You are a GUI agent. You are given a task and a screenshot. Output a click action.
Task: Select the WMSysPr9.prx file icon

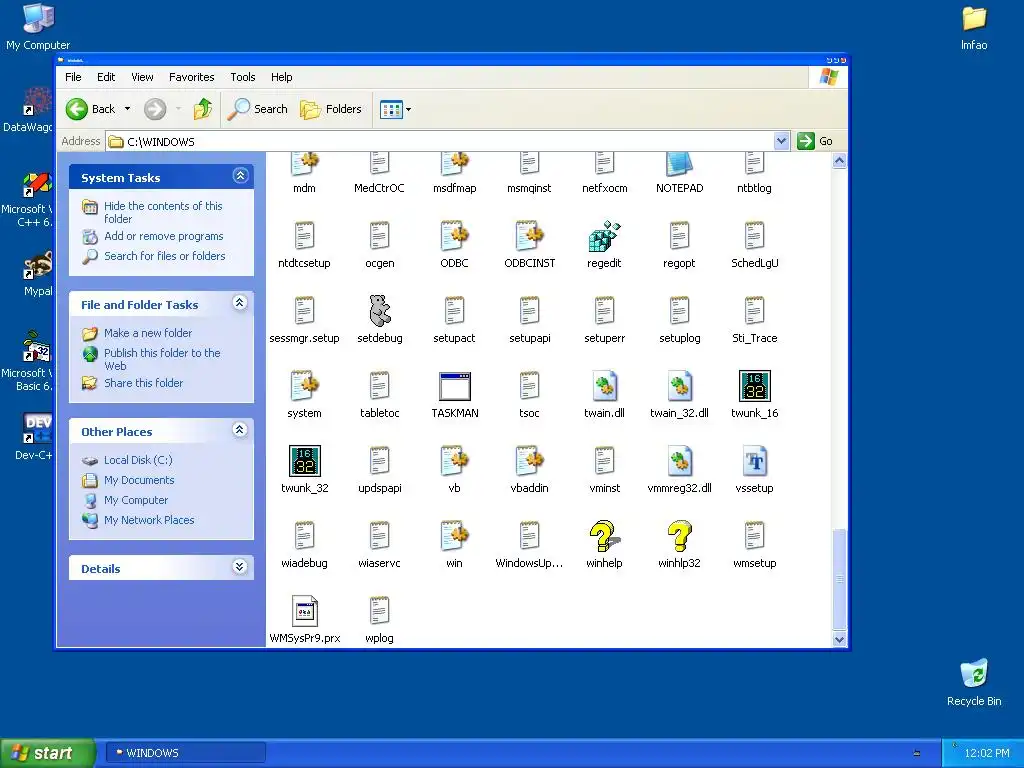point(304,611)
